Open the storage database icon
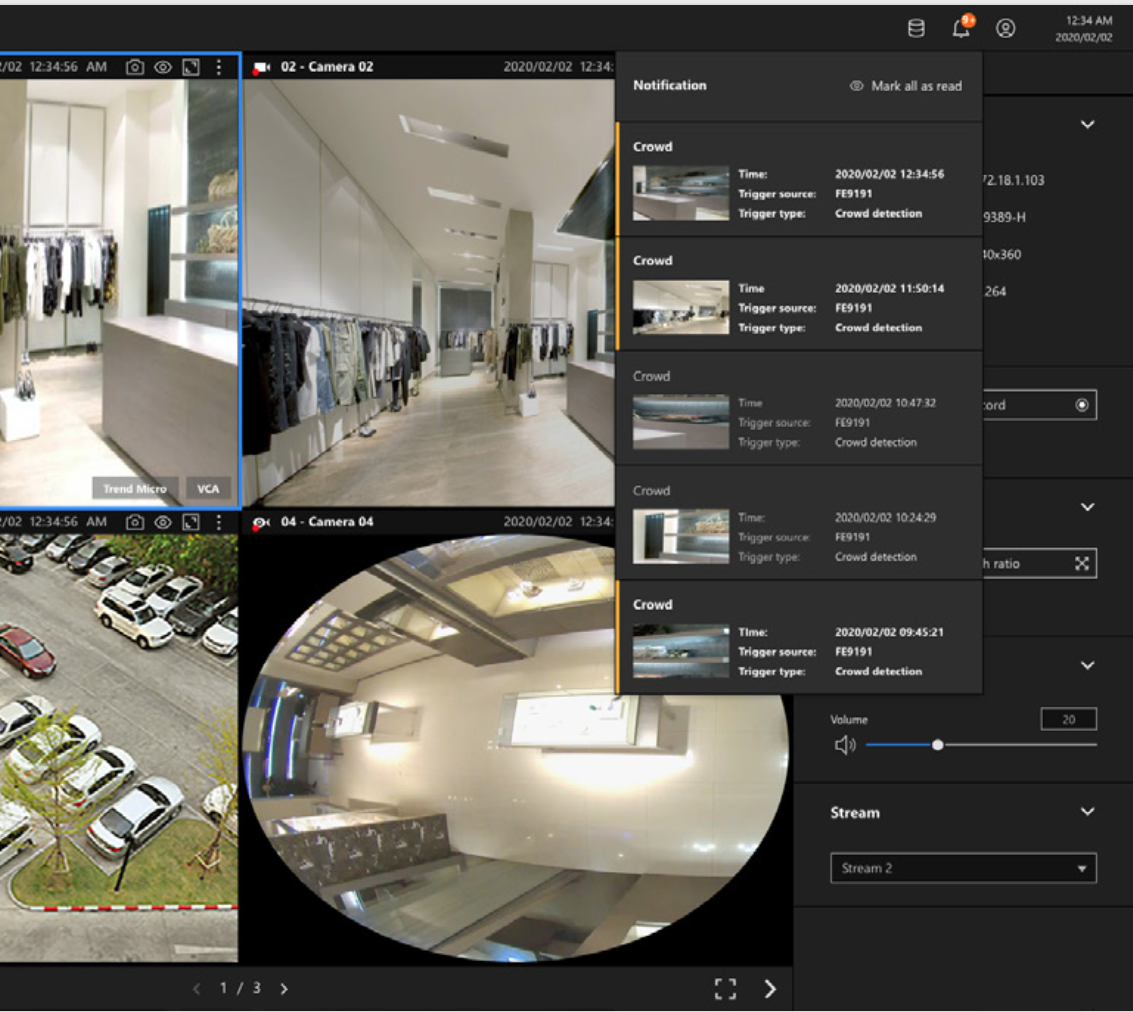Screen dimensions: 1133x1012 916,29
